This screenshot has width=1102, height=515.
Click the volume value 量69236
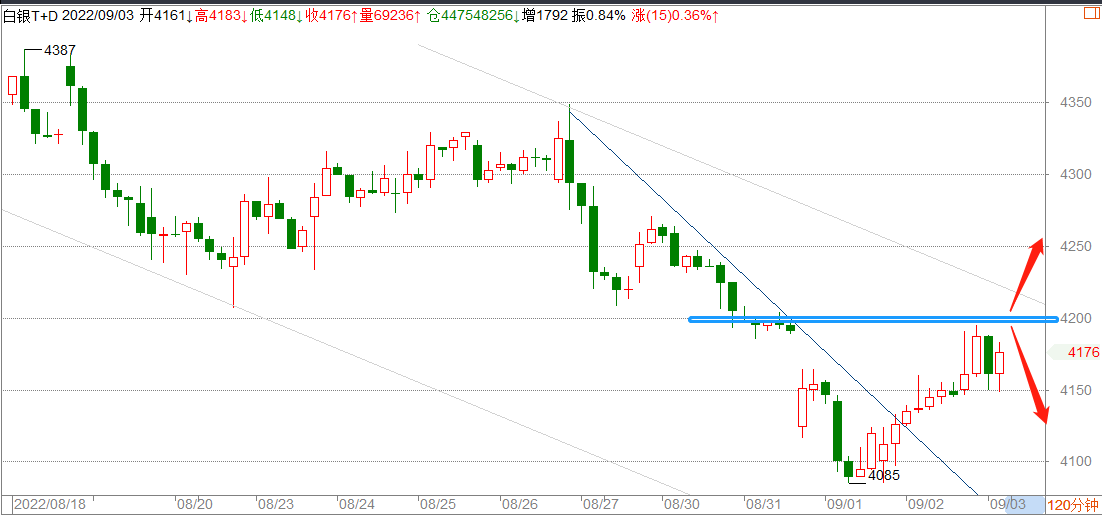pos(386,15)
